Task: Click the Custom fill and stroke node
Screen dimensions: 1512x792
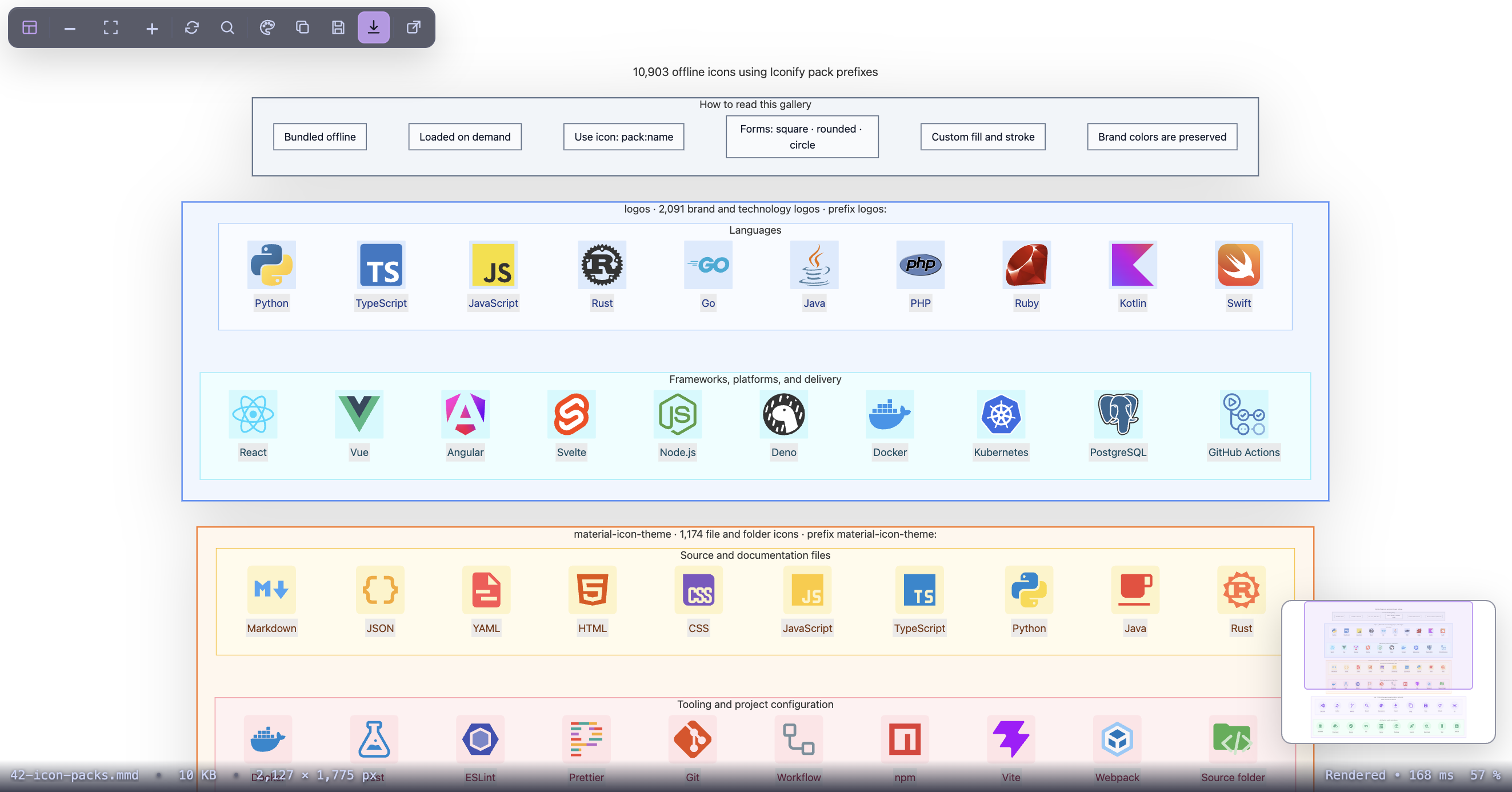Action: coord(982,137)
